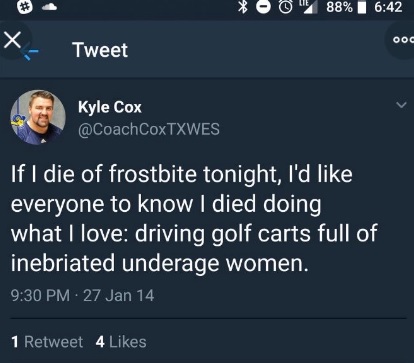Viewport: 414px width, 363px height.
Task: Tap the tweet text body
Action: point(194,218)
